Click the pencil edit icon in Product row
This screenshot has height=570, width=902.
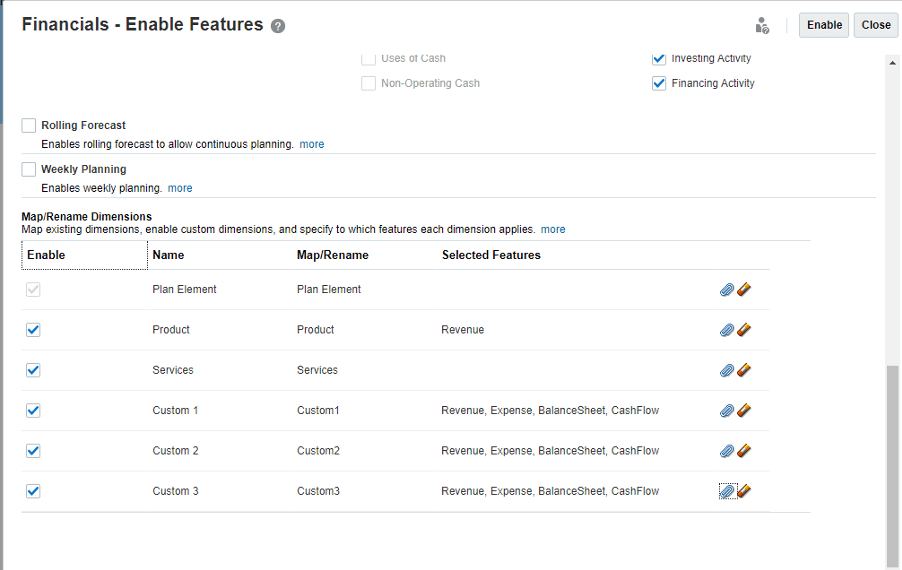(744, 329)
